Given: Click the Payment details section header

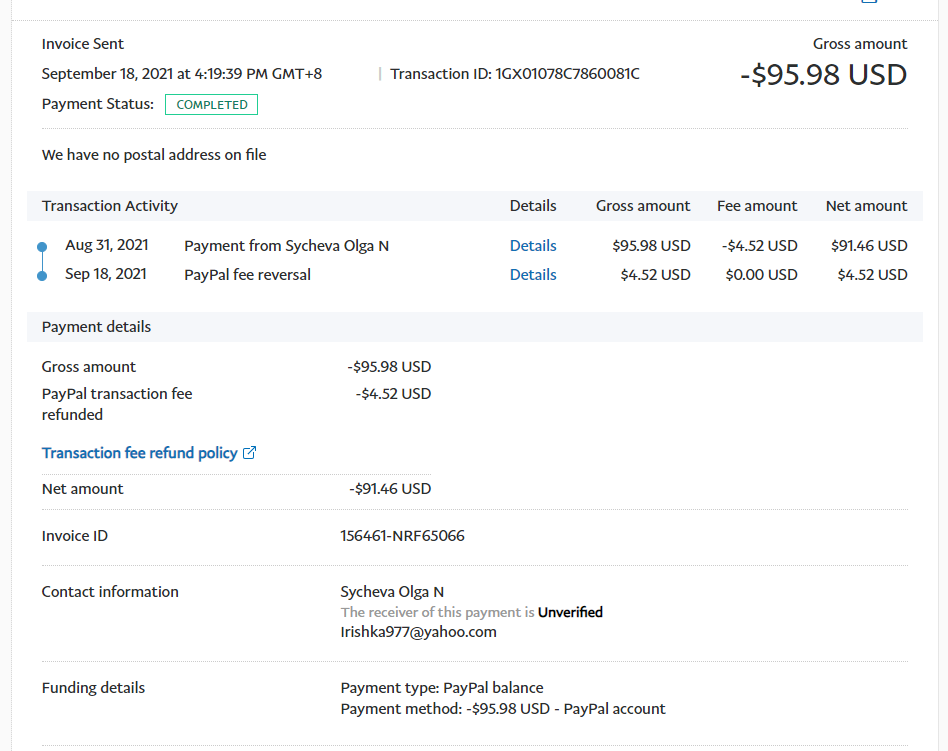Looking at the screenshot, I should [x=97, y=327].
